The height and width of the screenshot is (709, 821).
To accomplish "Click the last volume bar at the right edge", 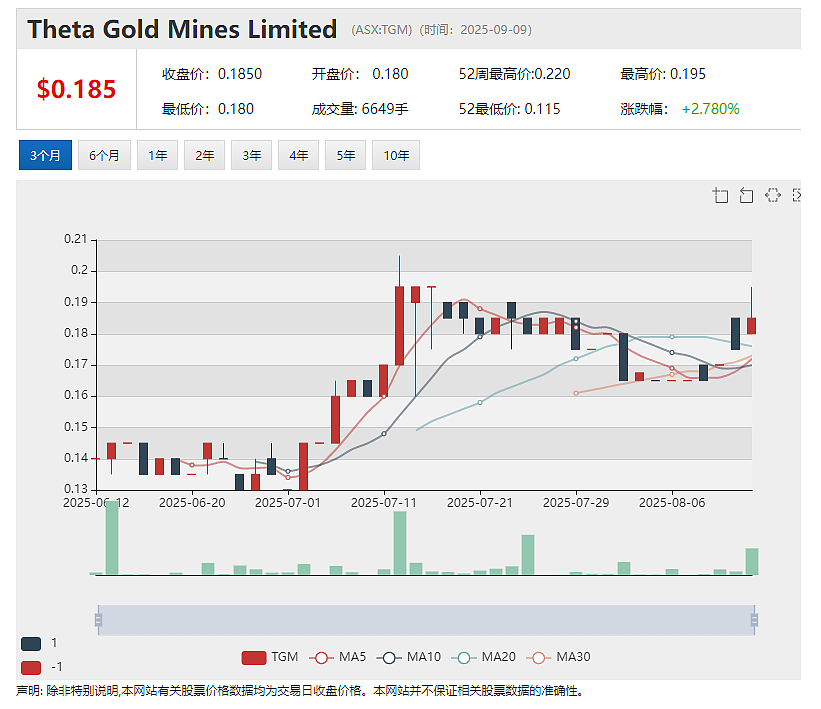I will pyautogui.click(x=752, y=561).
